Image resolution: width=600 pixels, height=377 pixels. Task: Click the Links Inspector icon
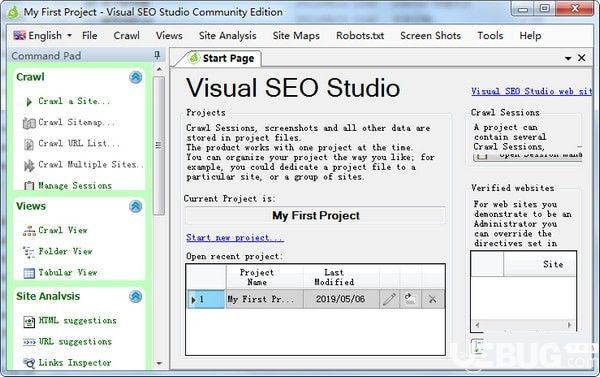29,363
